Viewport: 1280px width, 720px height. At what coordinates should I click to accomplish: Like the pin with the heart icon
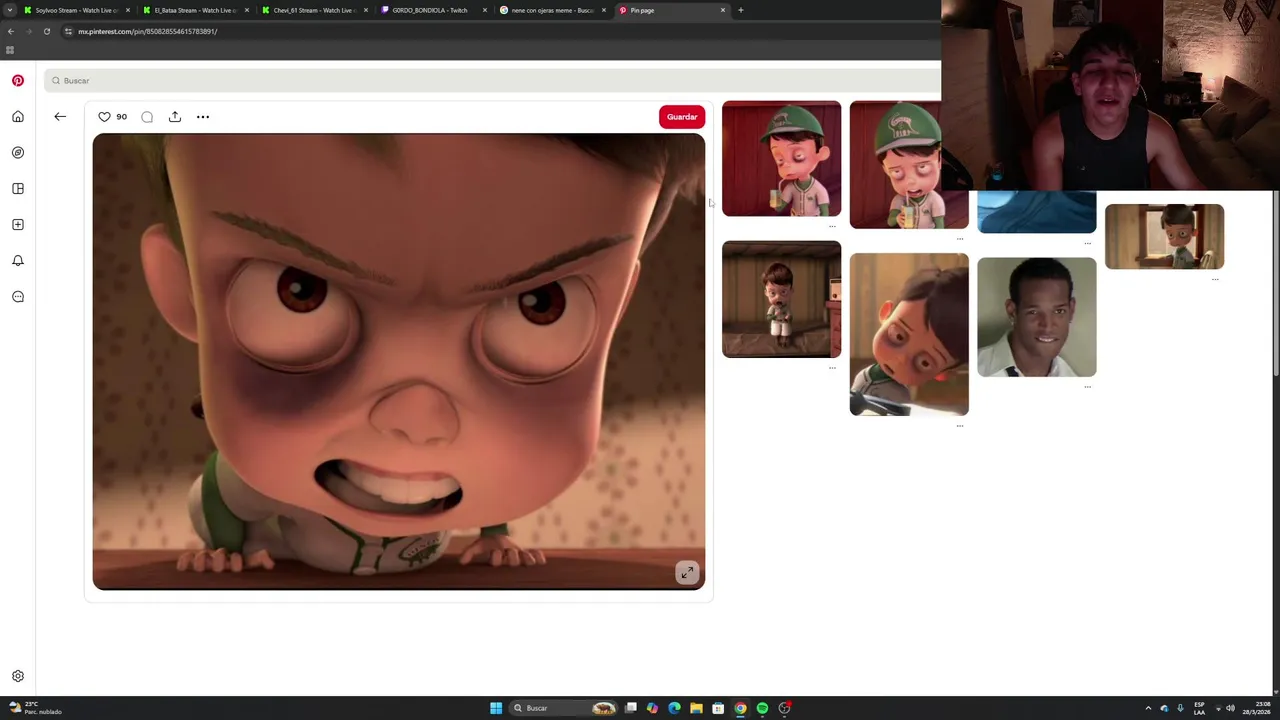pos(104,117)
